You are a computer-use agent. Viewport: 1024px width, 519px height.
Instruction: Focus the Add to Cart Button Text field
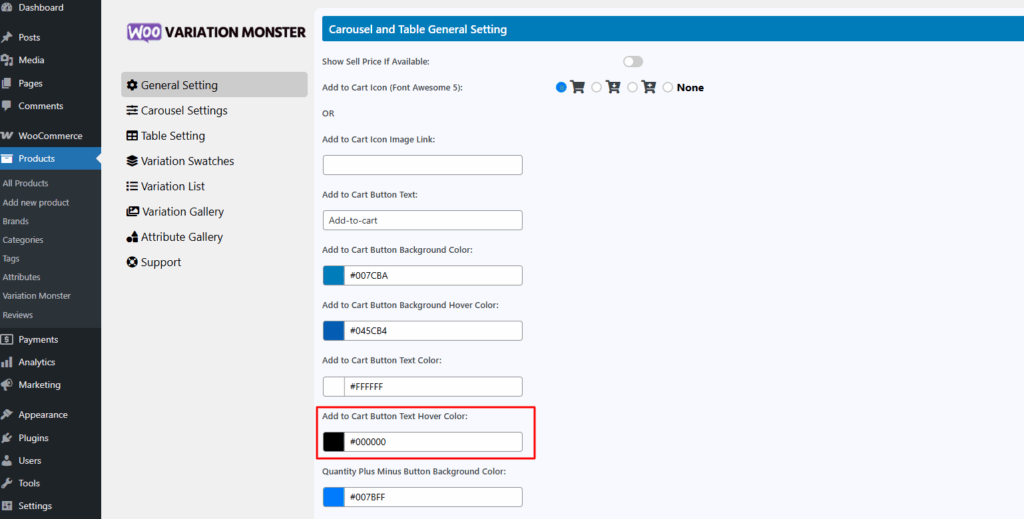(423, 220)
